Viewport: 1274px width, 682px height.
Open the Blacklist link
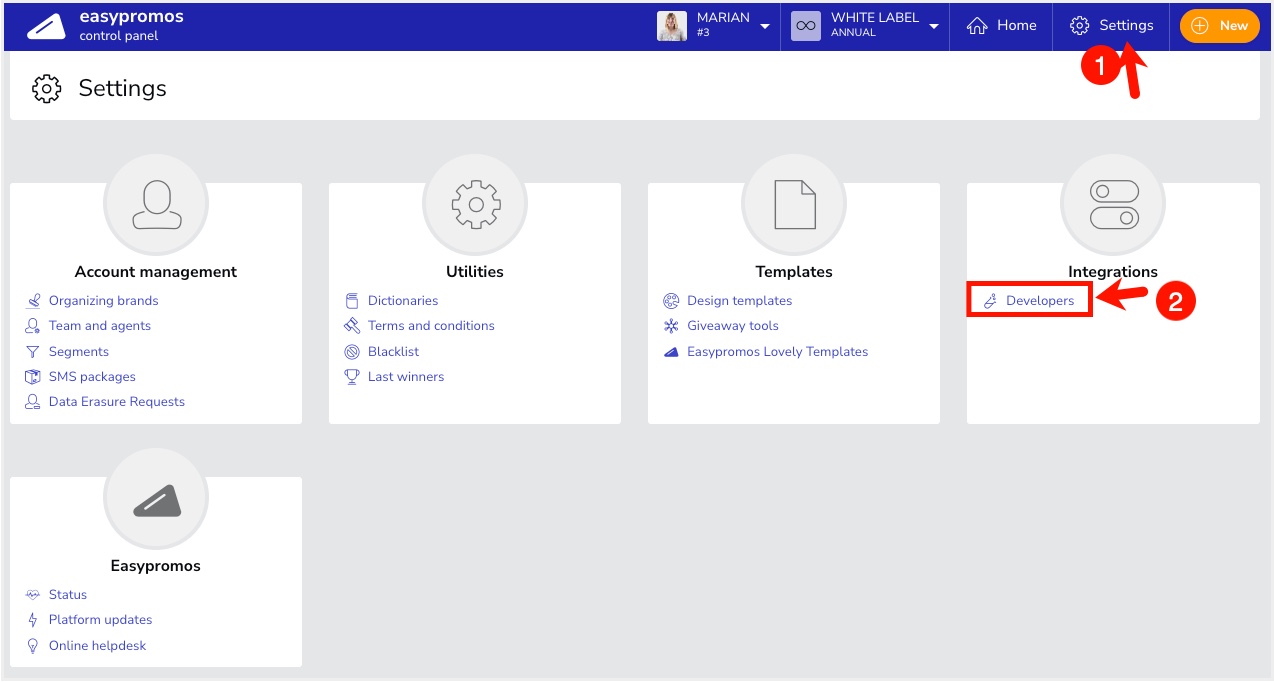pos(394,352)
